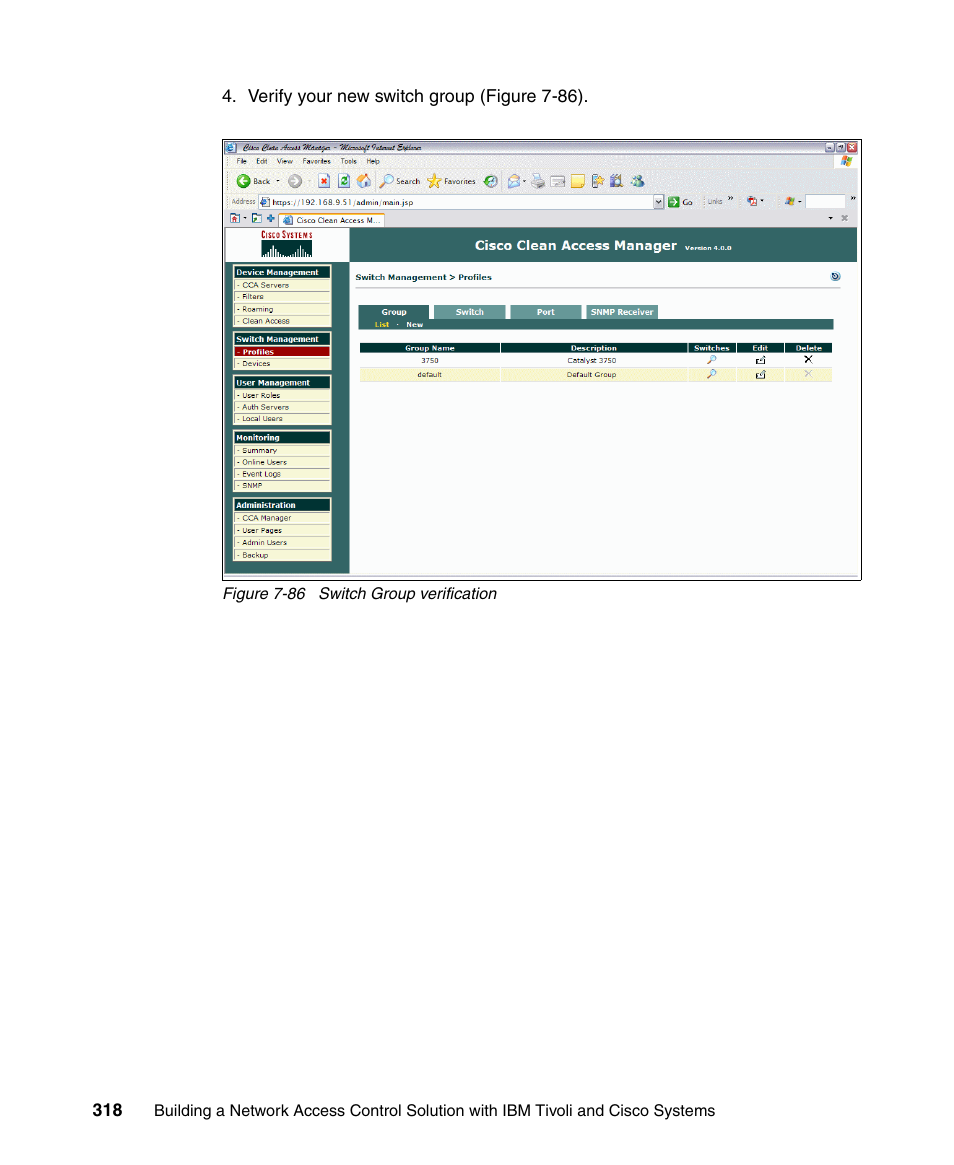
Task: Open the Help menu
Action: (373, 161)
